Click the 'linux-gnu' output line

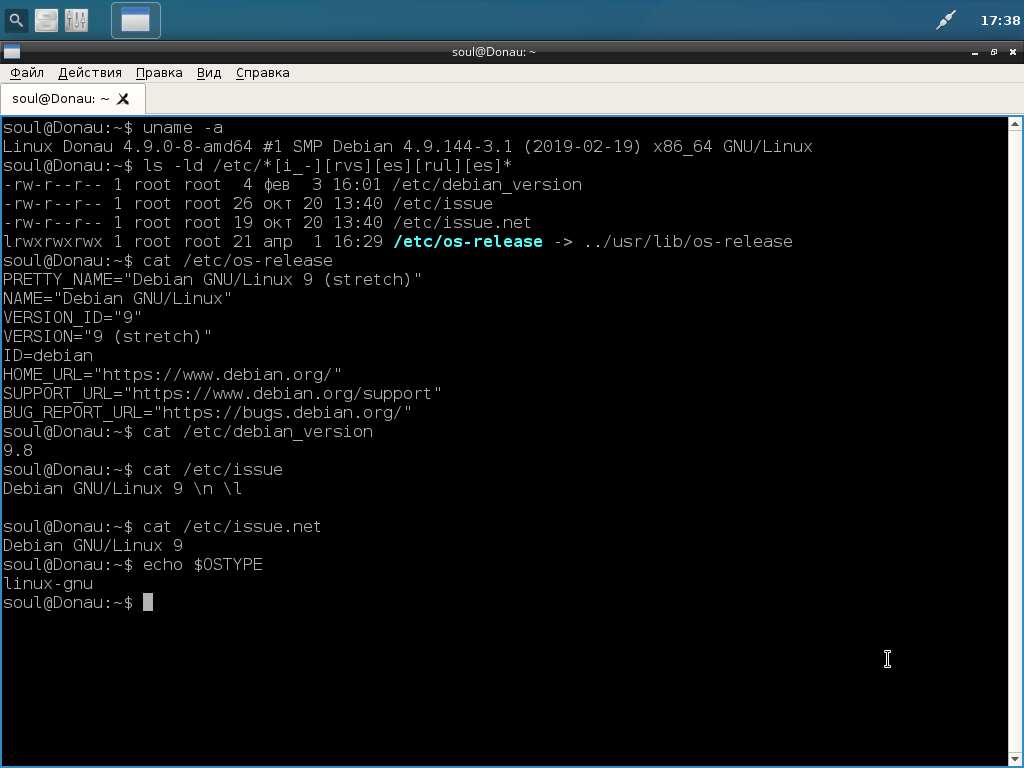pyautogui.click(x=48, y=584)
